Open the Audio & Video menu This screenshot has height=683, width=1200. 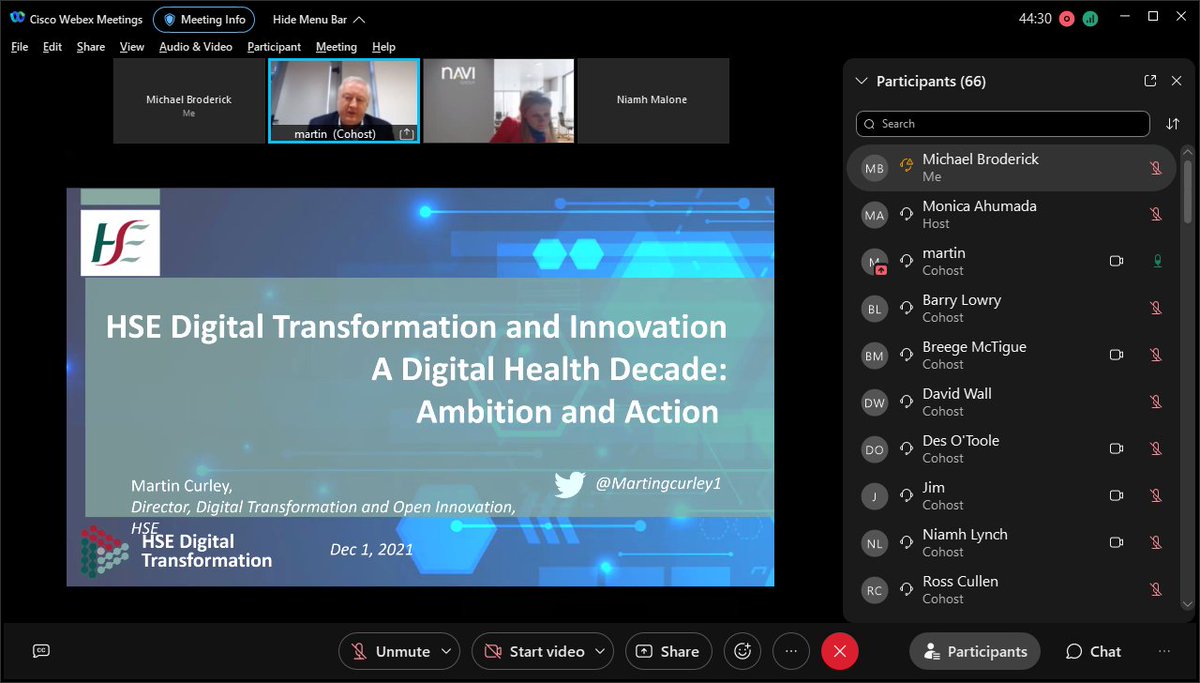pyautogui.click(x=193, y=46)
